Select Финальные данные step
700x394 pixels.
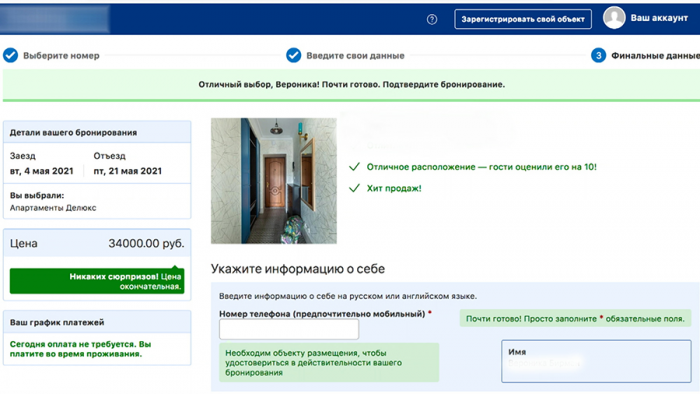click(x=655, y=56)
